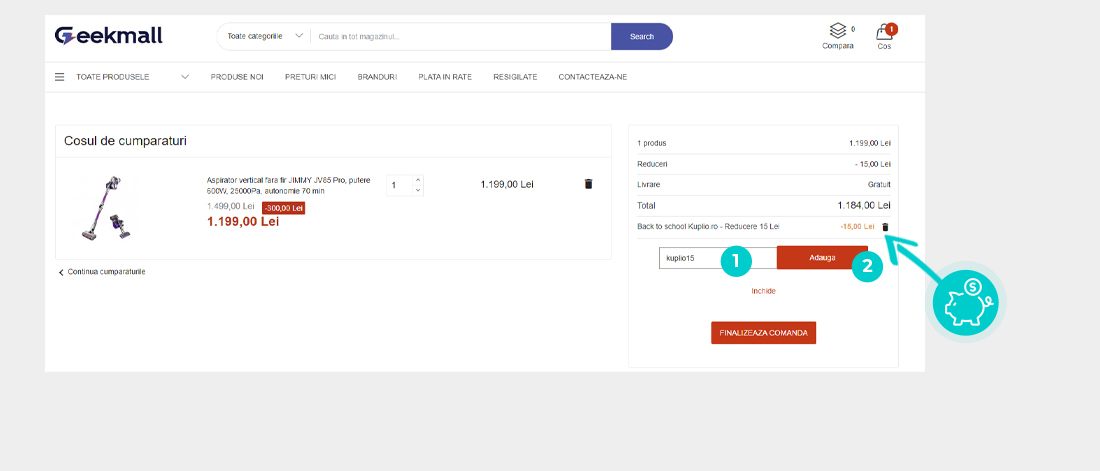Open the Resigilate menu item
This screenshot has height=471, width=1100.
515,77
